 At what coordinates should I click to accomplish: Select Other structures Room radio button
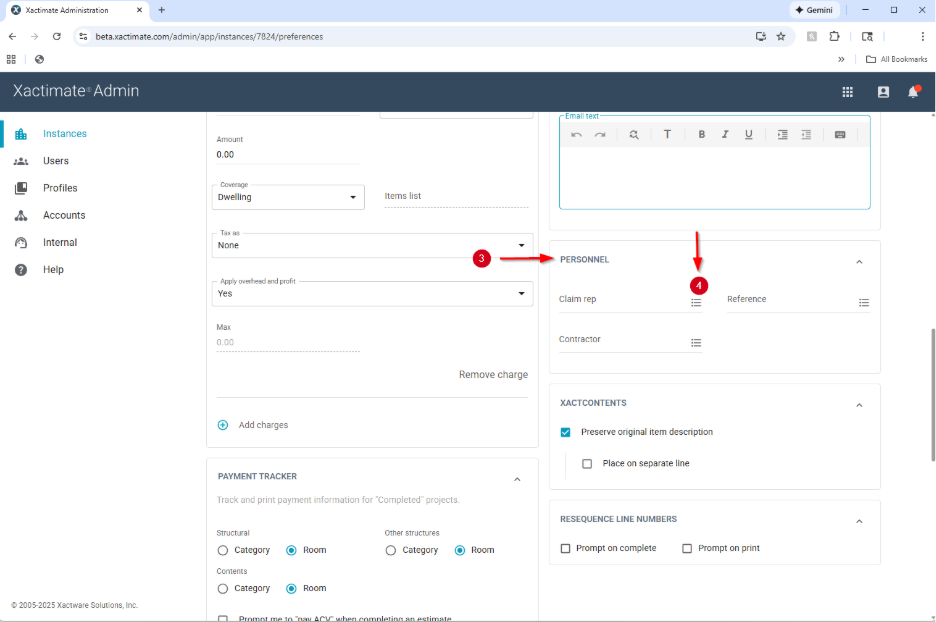click(460, 550)
